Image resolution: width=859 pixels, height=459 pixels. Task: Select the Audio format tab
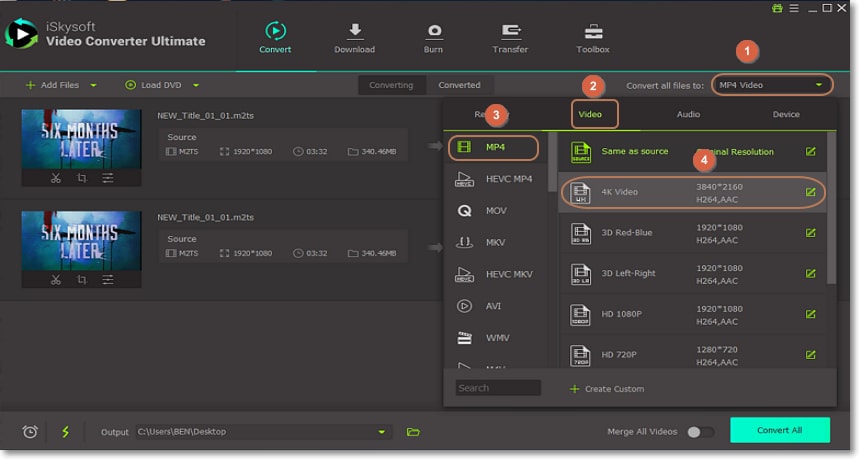[688, 114]
